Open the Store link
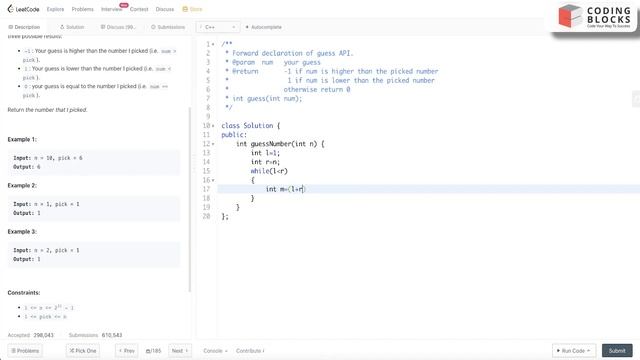 coord(192,9)
